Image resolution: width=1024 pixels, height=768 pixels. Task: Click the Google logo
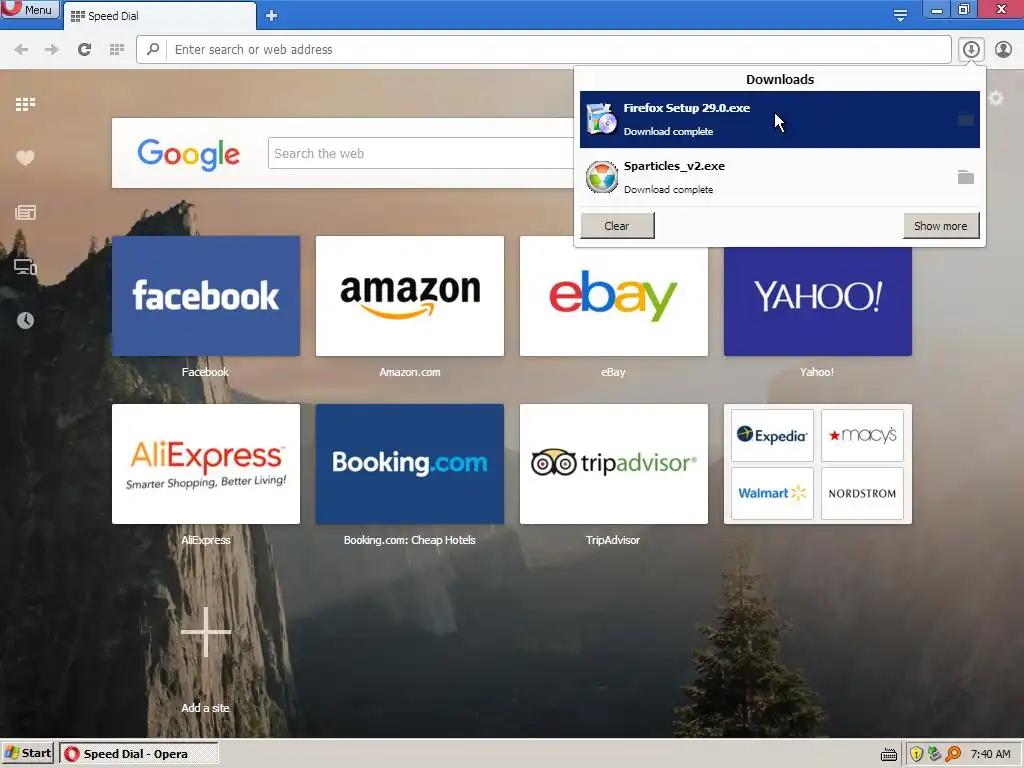click(x=189, y=154)
